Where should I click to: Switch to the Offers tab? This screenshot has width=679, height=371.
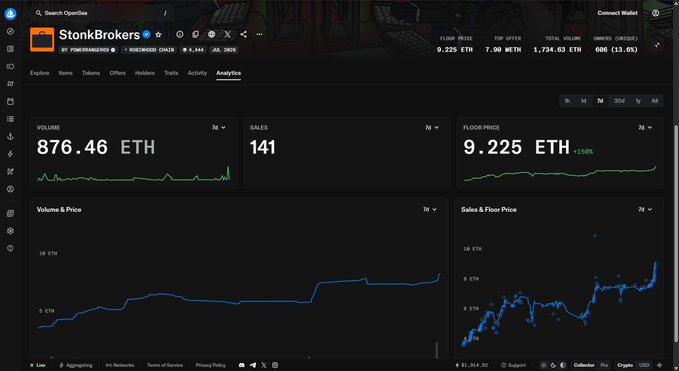pyautogui.click(x=117, y=73)
